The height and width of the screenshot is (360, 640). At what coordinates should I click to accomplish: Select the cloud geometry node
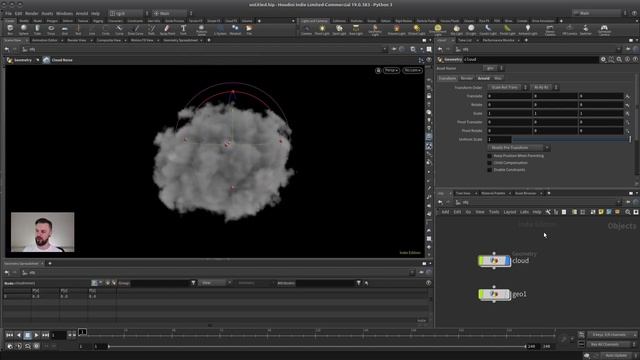494,260
